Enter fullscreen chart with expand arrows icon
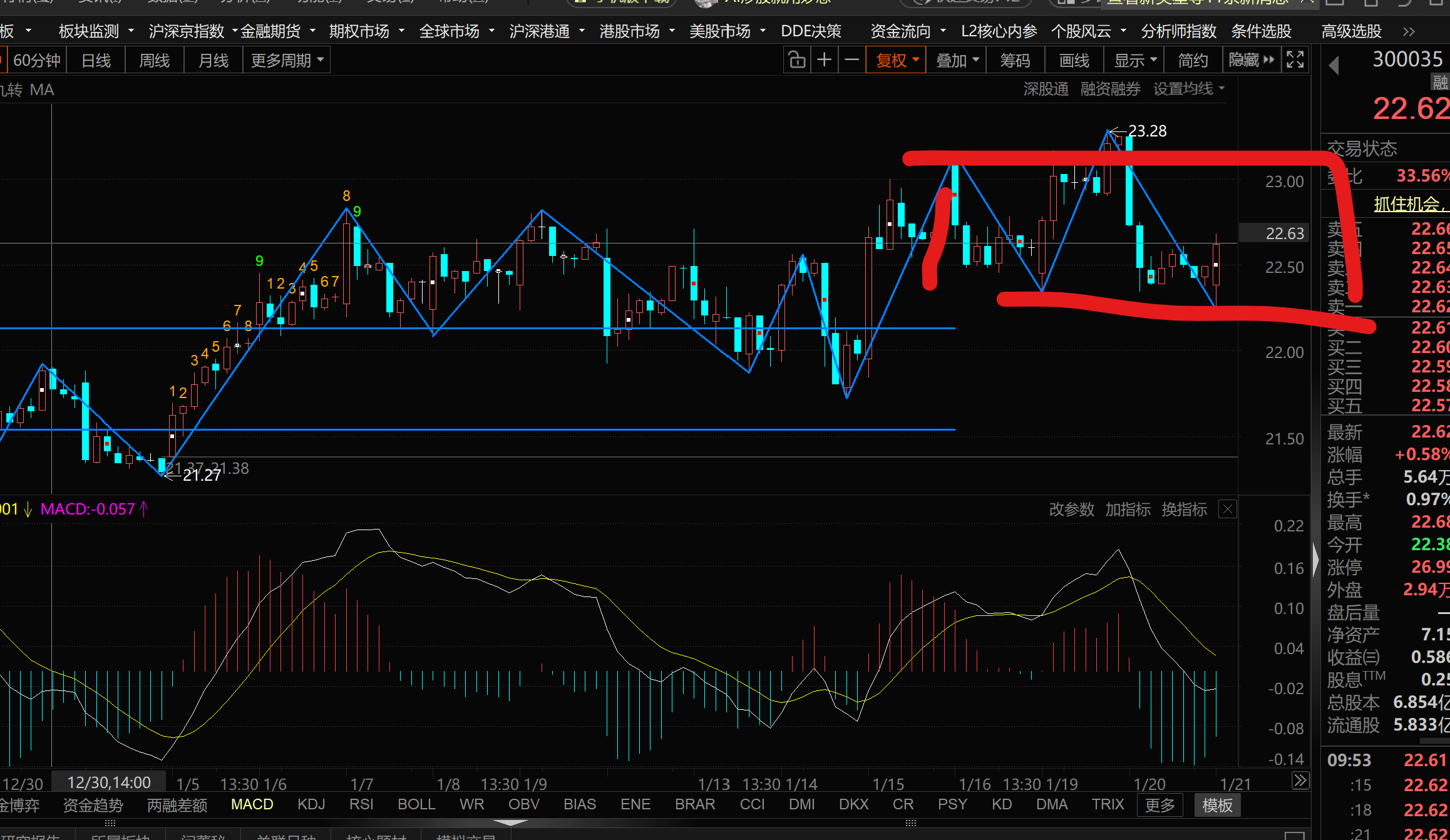 (1295, 60)
